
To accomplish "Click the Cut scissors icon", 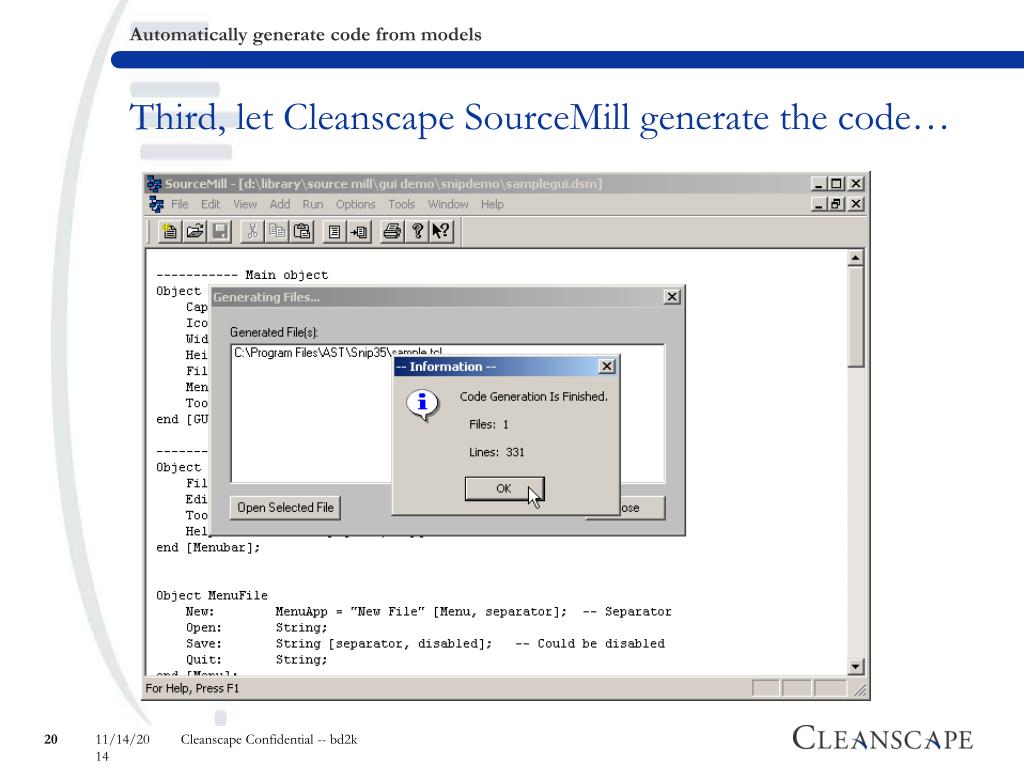I will tap(252, 231).
